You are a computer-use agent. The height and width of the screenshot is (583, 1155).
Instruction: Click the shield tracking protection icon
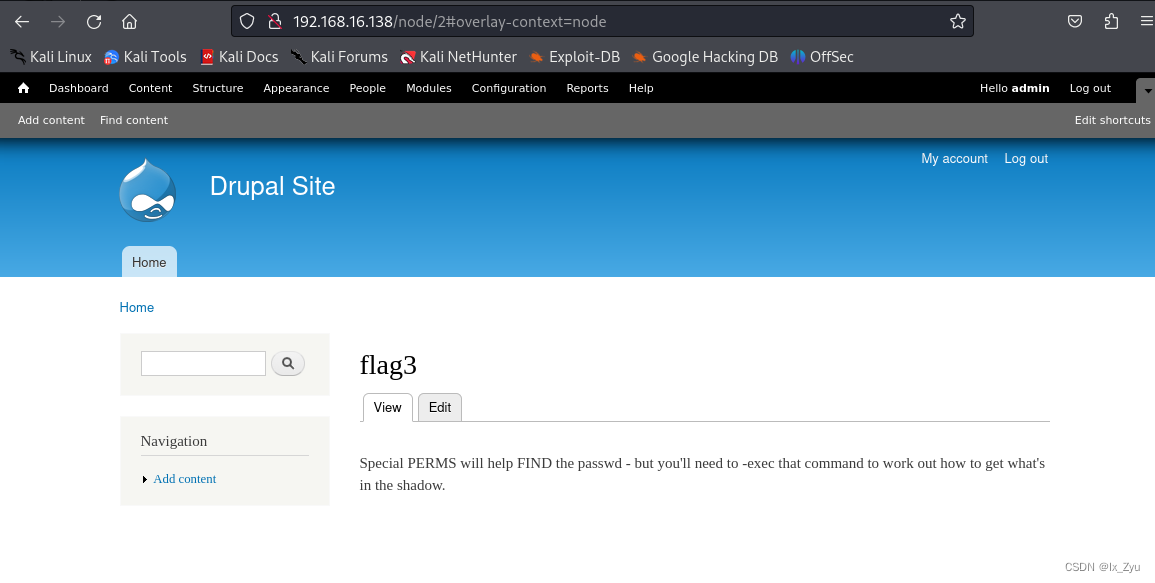tap(248, 21)
